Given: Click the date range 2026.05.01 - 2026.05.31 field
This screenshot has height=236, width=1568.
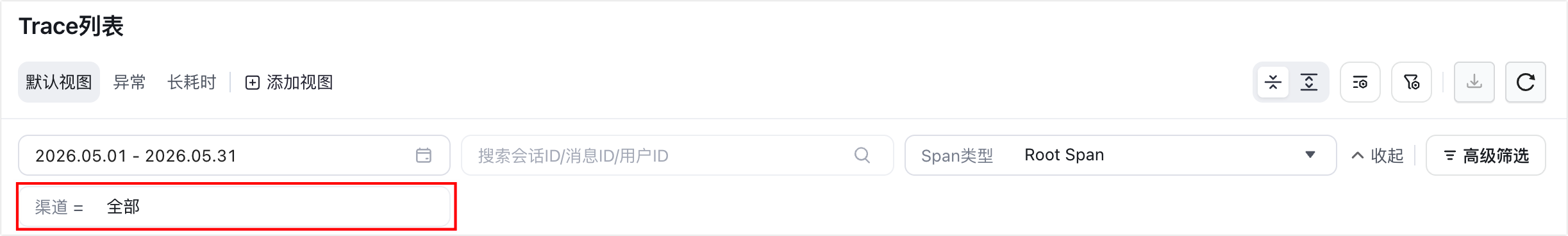Looking at the screenshot, I should pos(234,155).
